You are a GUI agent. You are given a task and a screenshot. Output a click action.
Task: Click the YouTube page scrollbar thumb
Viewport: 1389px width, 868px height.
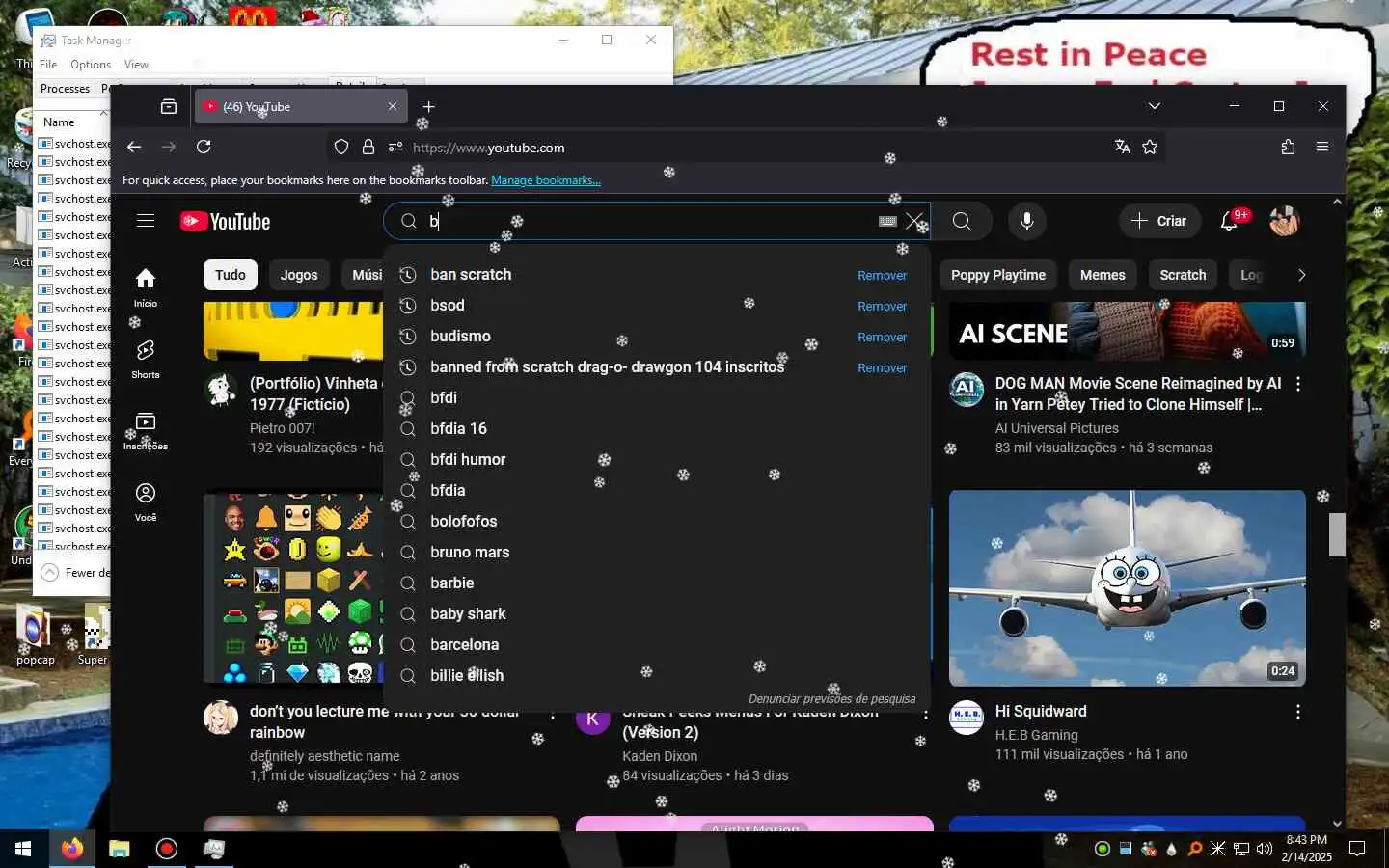click(1337, 534)
